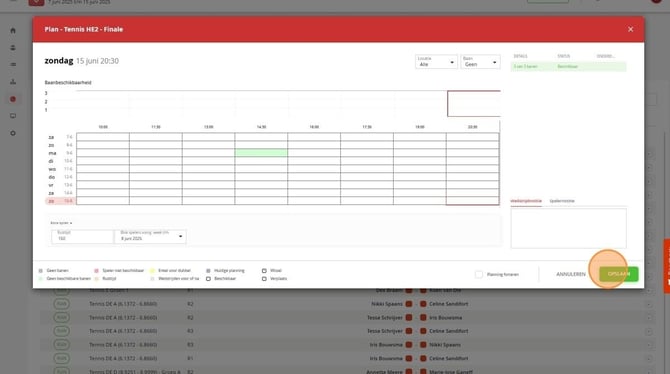Open the Baan dropdown set to Geen

click(480, 62)
